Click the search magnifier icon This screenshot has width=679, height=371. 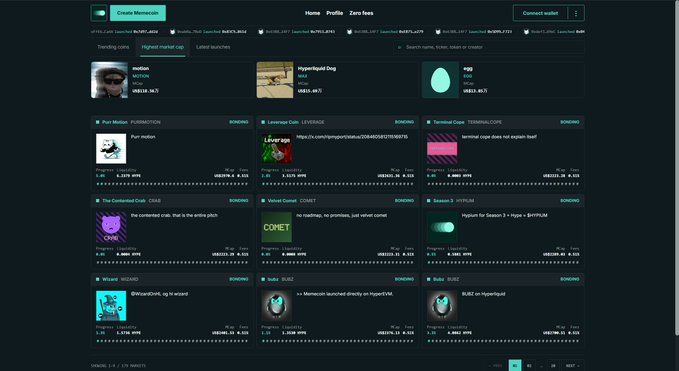[x=399, y=47]
